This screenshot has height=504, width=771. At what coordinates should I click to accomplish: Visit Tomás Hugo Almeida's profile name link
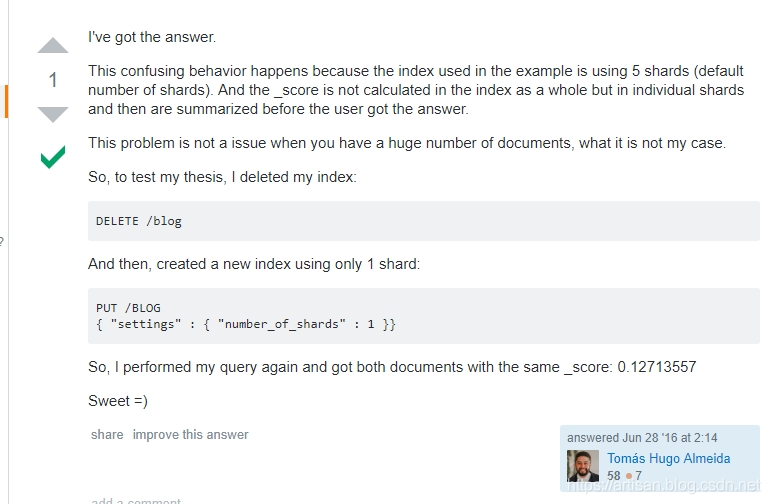pyautogui.click(x=668, y=458)
